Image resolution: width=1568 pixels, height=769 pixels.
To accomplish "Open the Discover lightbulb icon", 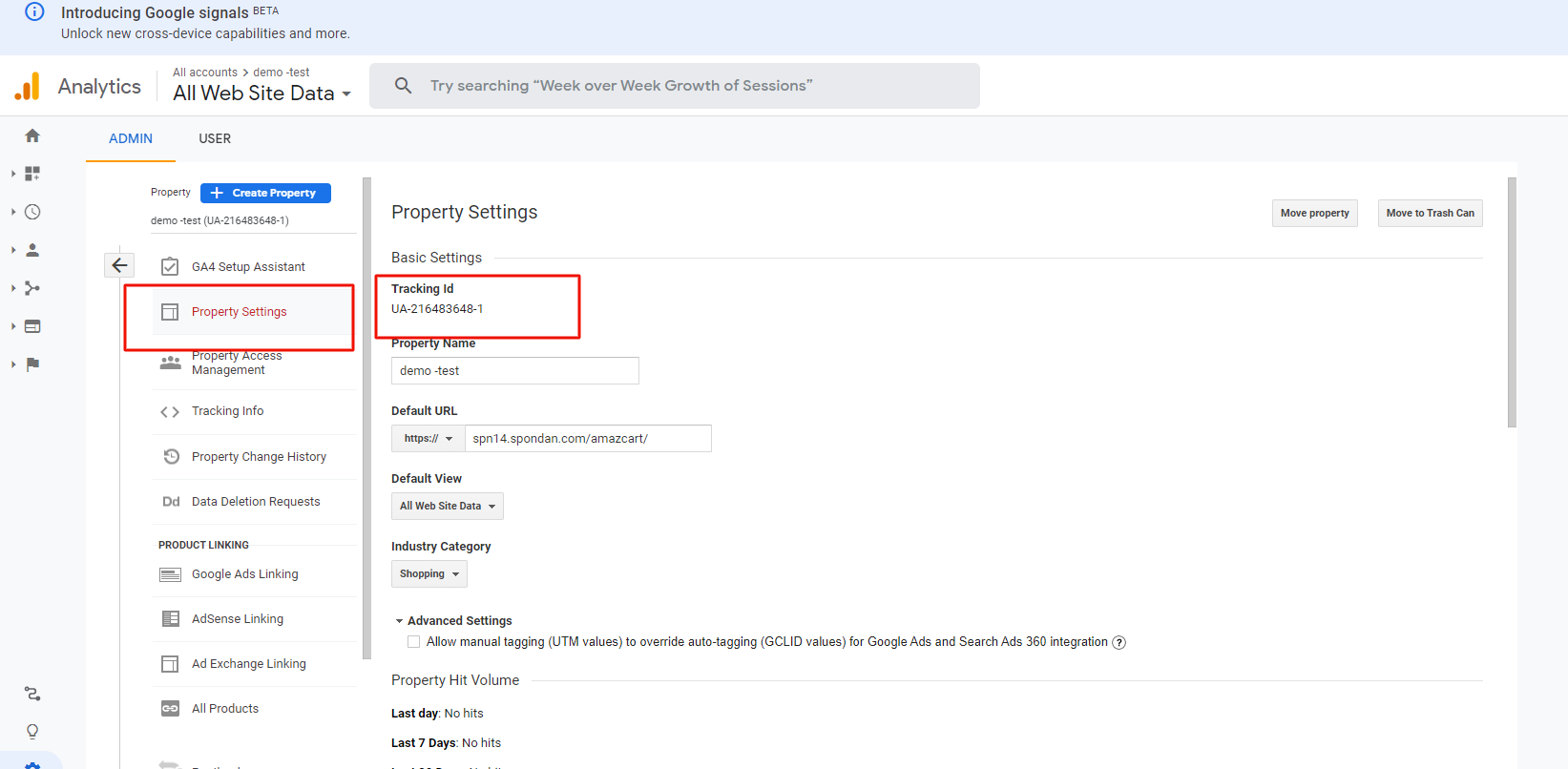I will [x=32, y=732].
